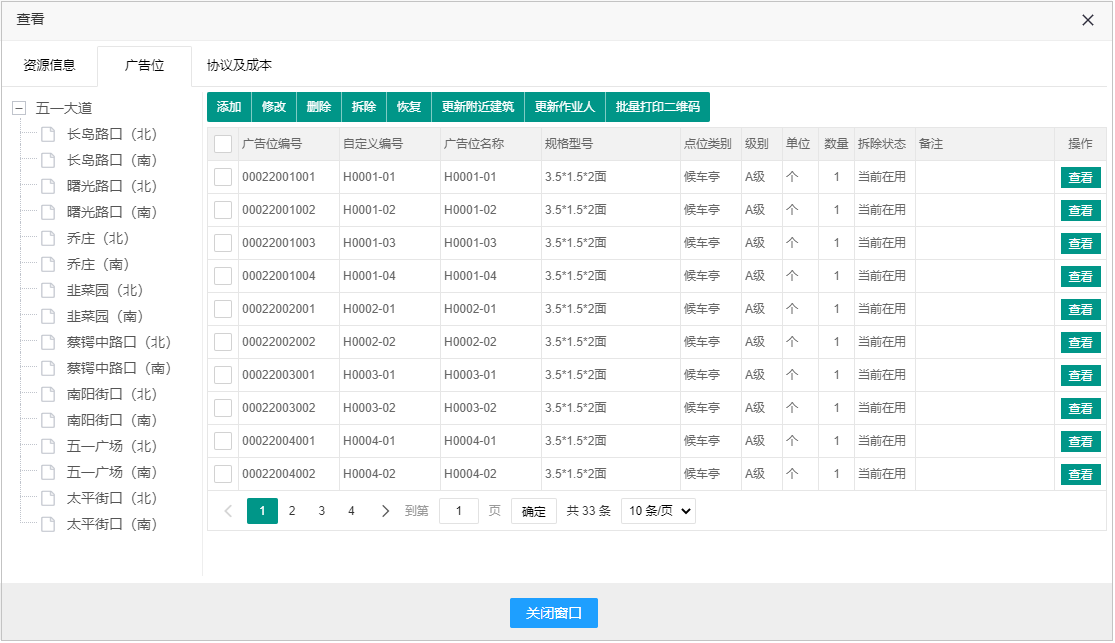Check the row 00022003001 checkbox
Viewport: 1115px width, 643px height.
click(x=223, y=374)
